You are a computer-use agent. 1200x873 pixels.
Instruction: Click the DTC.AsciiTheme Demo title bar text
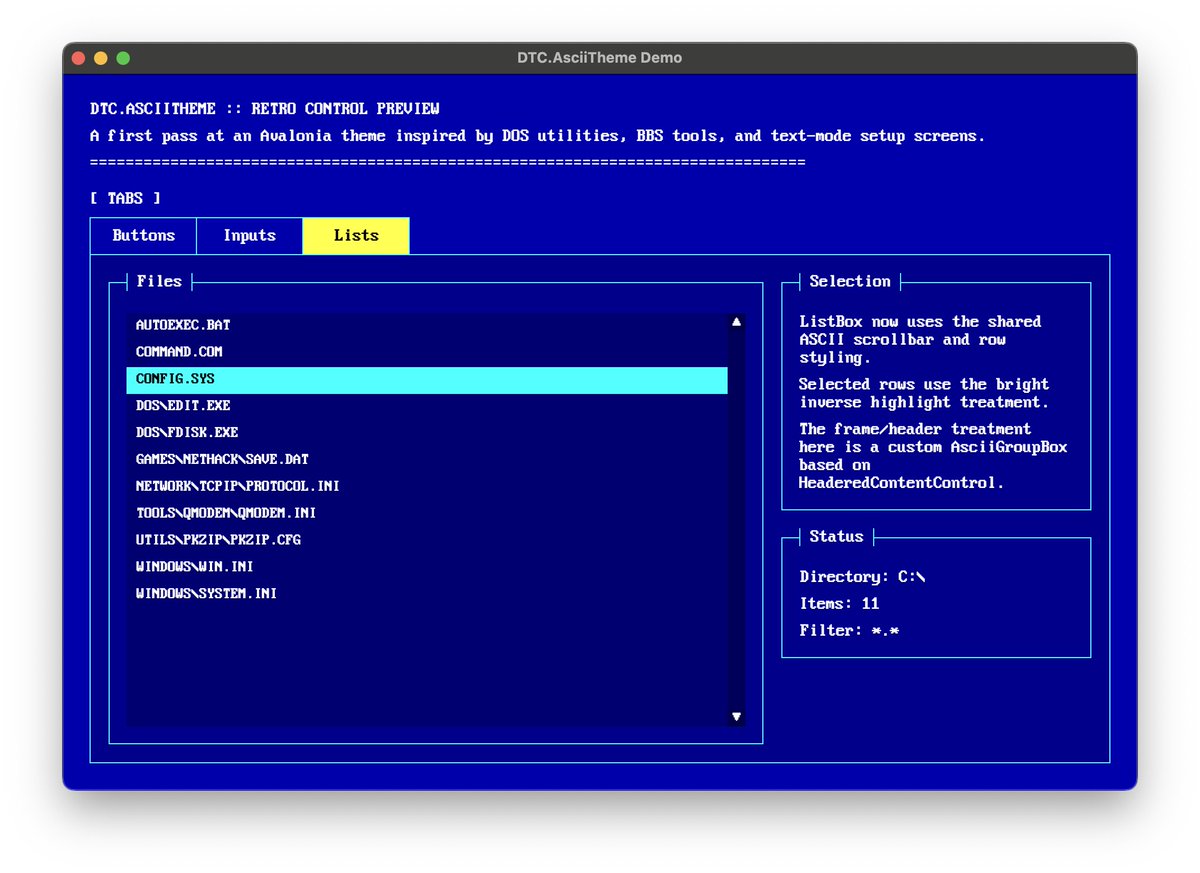(x=600, y=58)
